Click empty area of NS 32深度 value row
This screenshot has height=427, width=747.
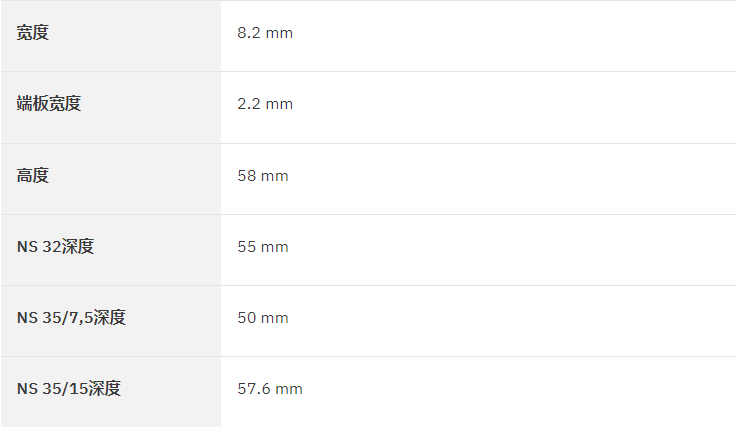[x=515, y=250]
